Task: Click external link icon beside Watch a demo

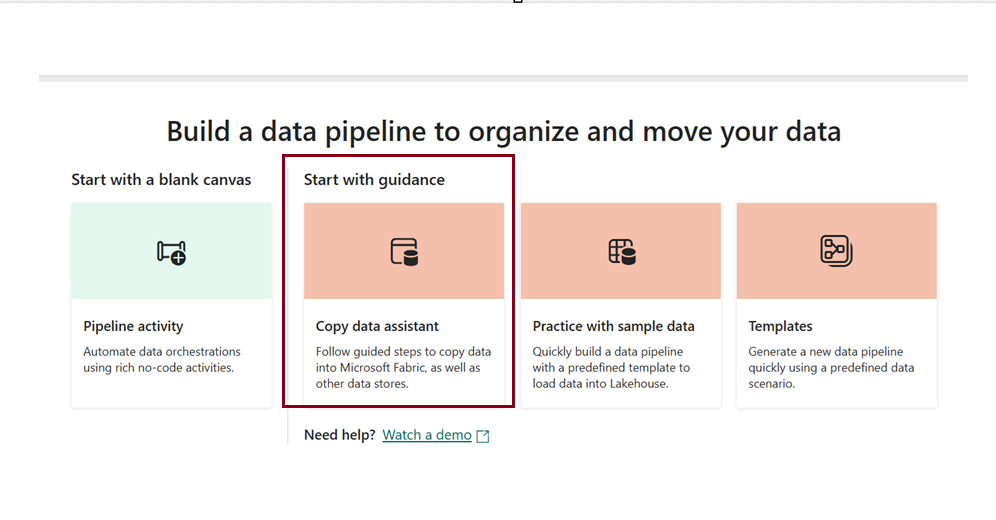Action: click(483, 436)
